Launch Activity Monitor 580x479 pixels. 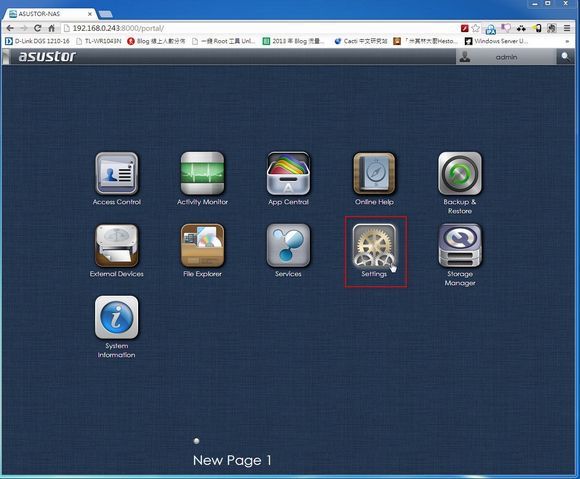coord(202,173)
